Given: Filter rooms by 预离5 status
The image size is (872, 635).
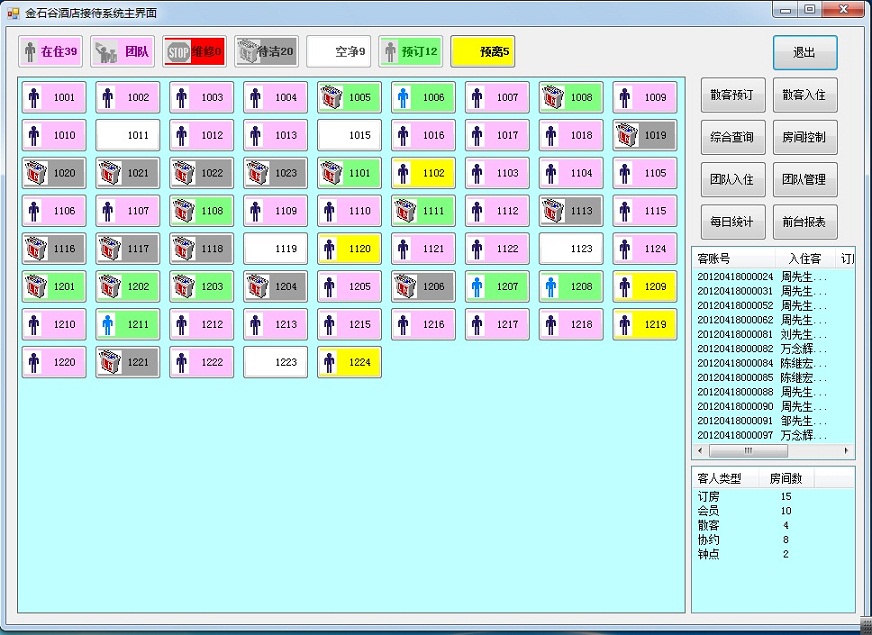Looking at the screenshot, I should click(483, 52).
